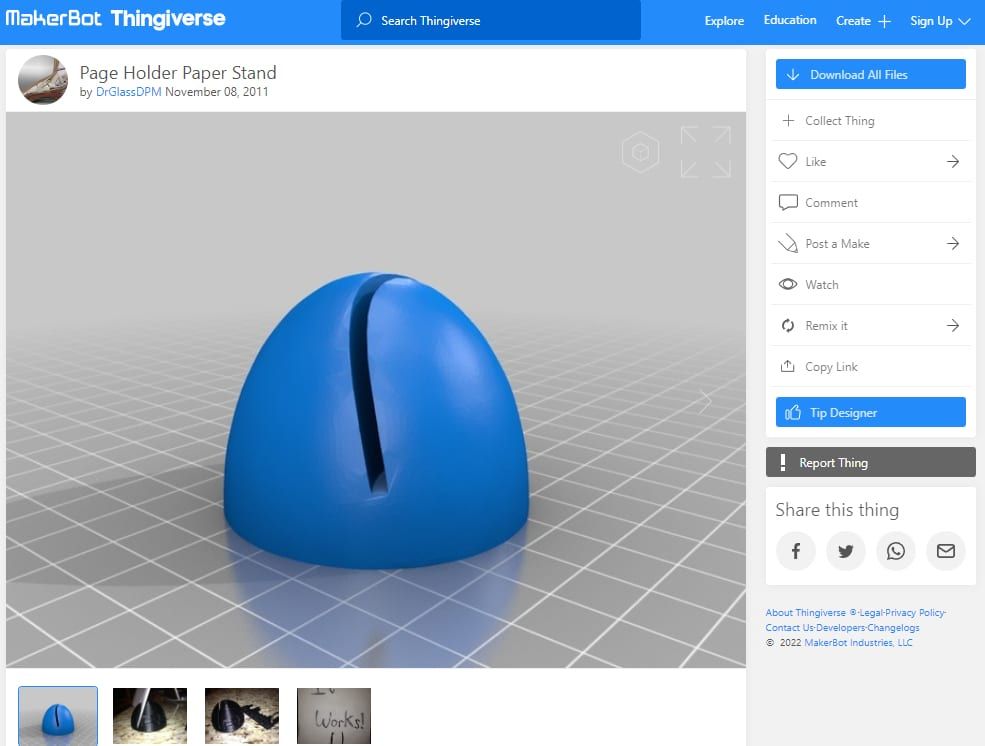The width and height of the screenshot is (985, 746).
Task: Share the thing via WhatsApp
Action: point(896,551)
